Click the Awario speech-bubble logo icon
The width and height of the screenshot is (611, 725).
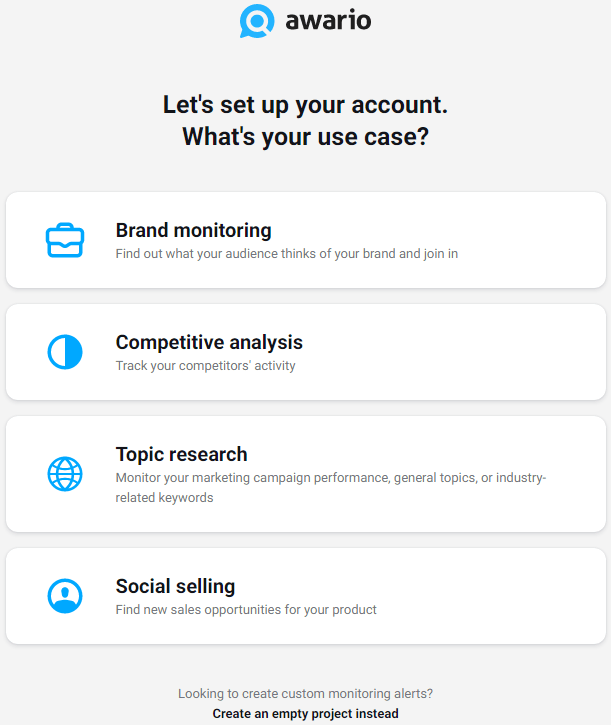tap(257, 21)
